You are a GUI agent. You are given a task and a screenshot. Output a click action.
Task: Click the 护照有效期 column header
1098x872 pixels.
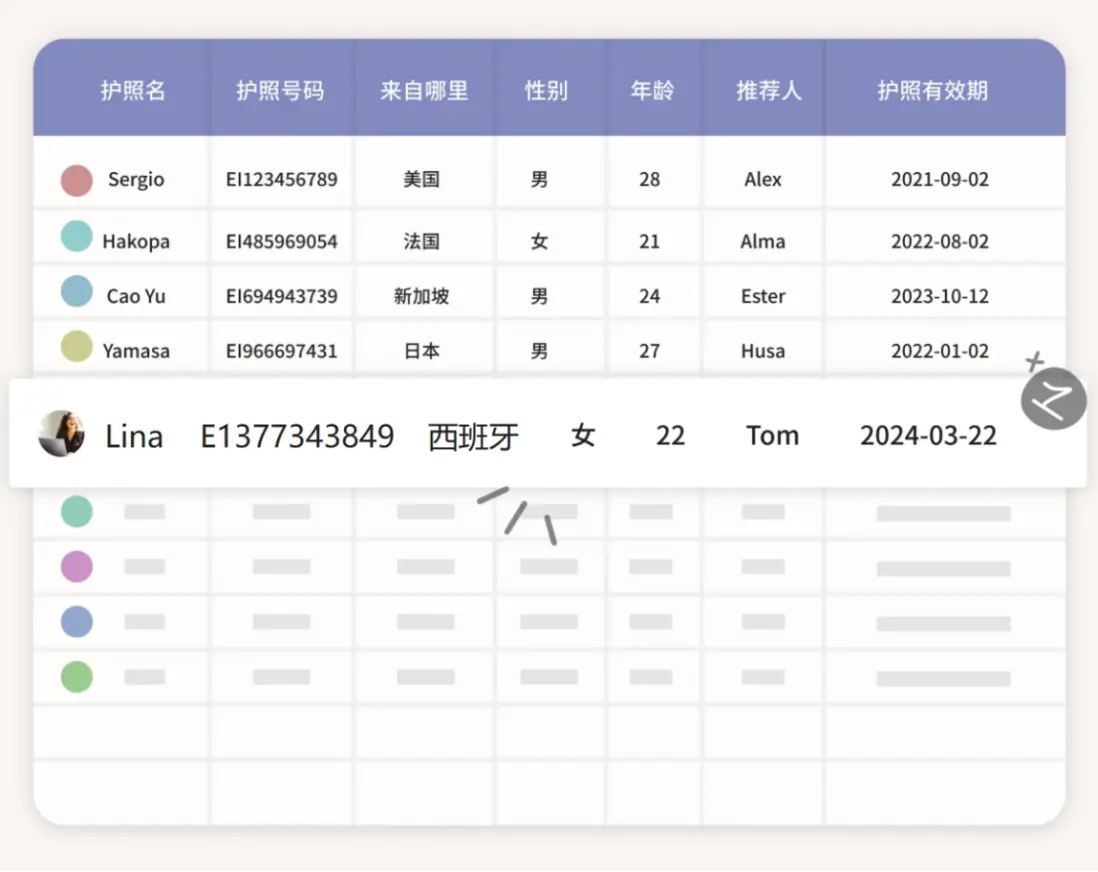point(933,90)
